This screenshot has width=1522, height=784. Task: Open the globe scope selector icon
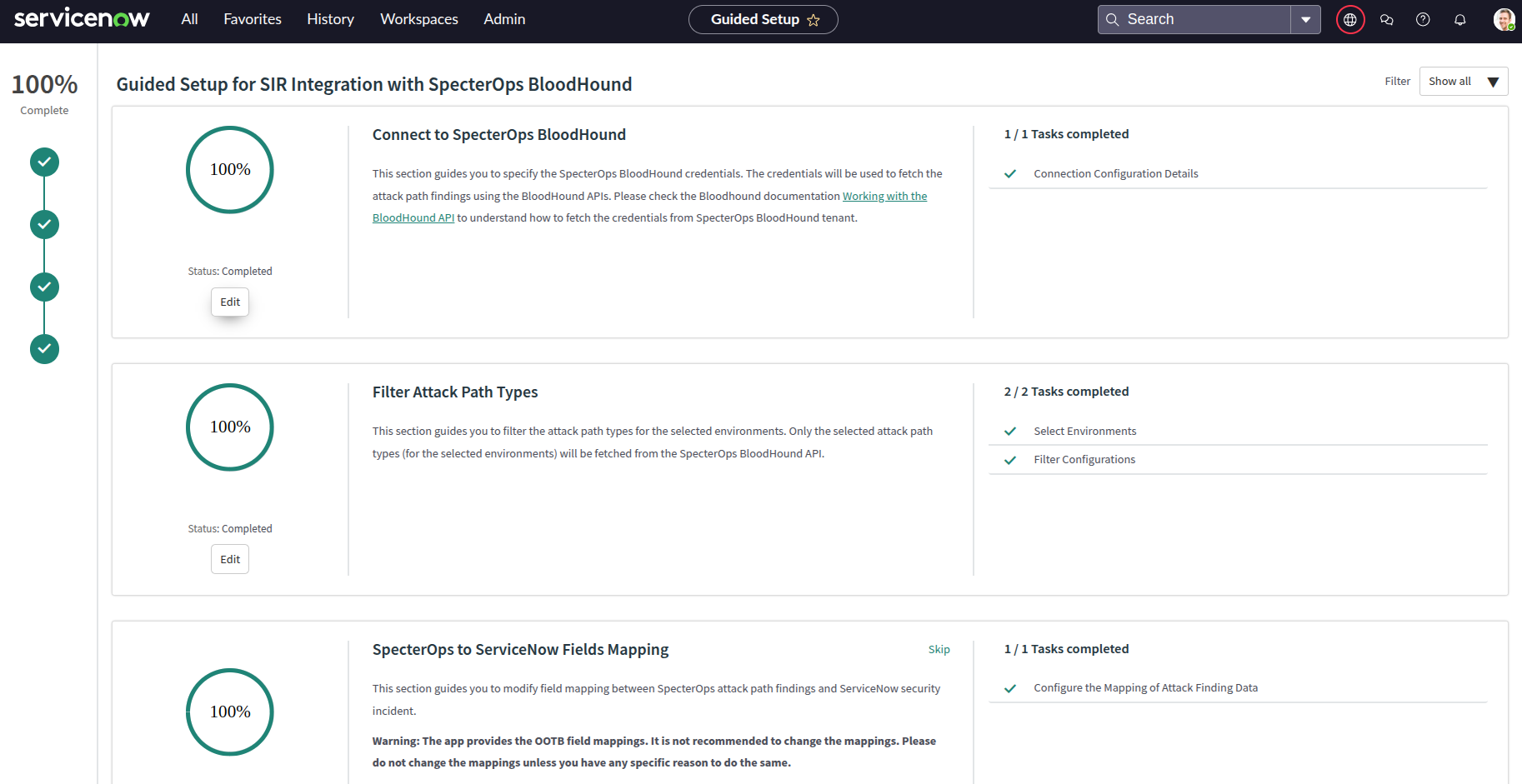point(1349,20)
